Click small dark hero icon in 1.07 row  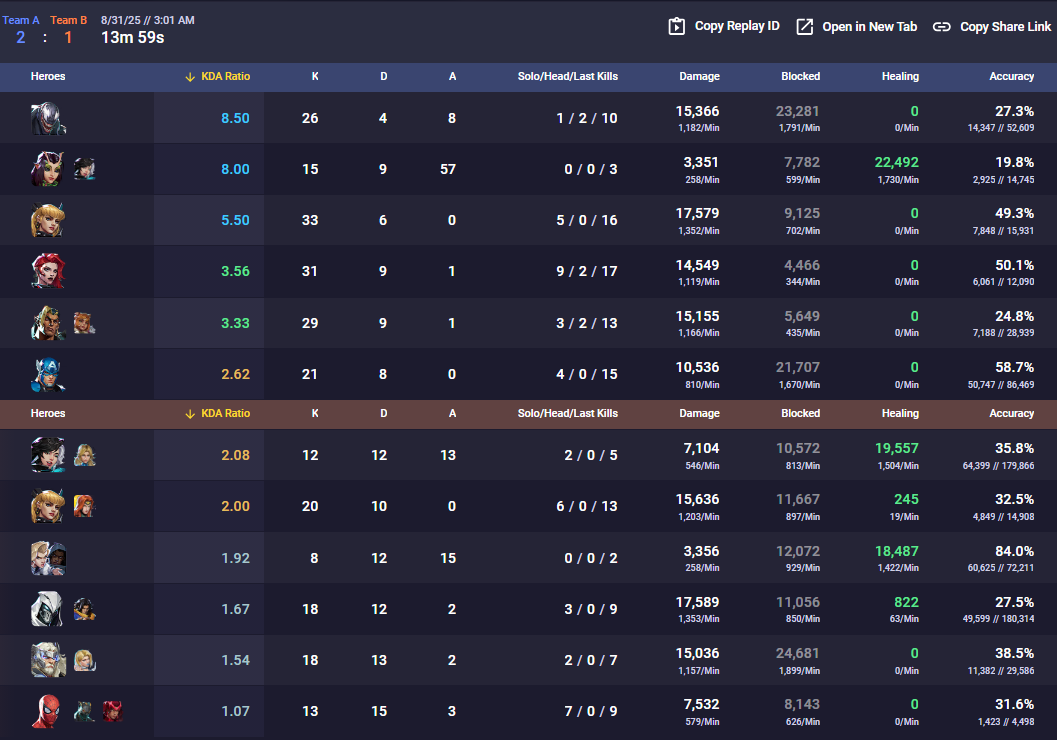[84, 711]
